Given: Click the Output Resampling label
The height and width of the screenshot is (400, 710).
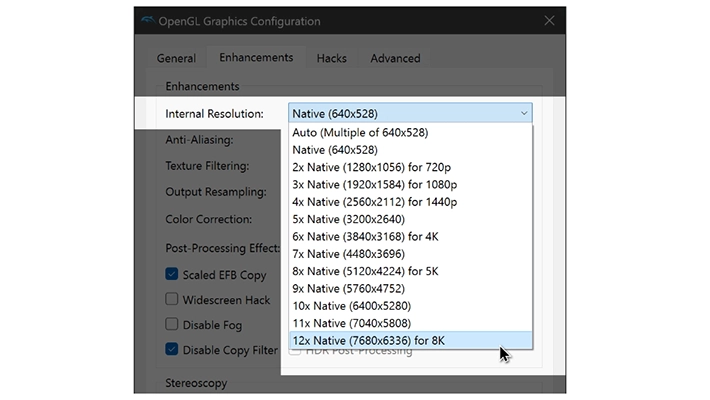Looking at the screenshot, I should pyautogui.click(x=216, y=192).
